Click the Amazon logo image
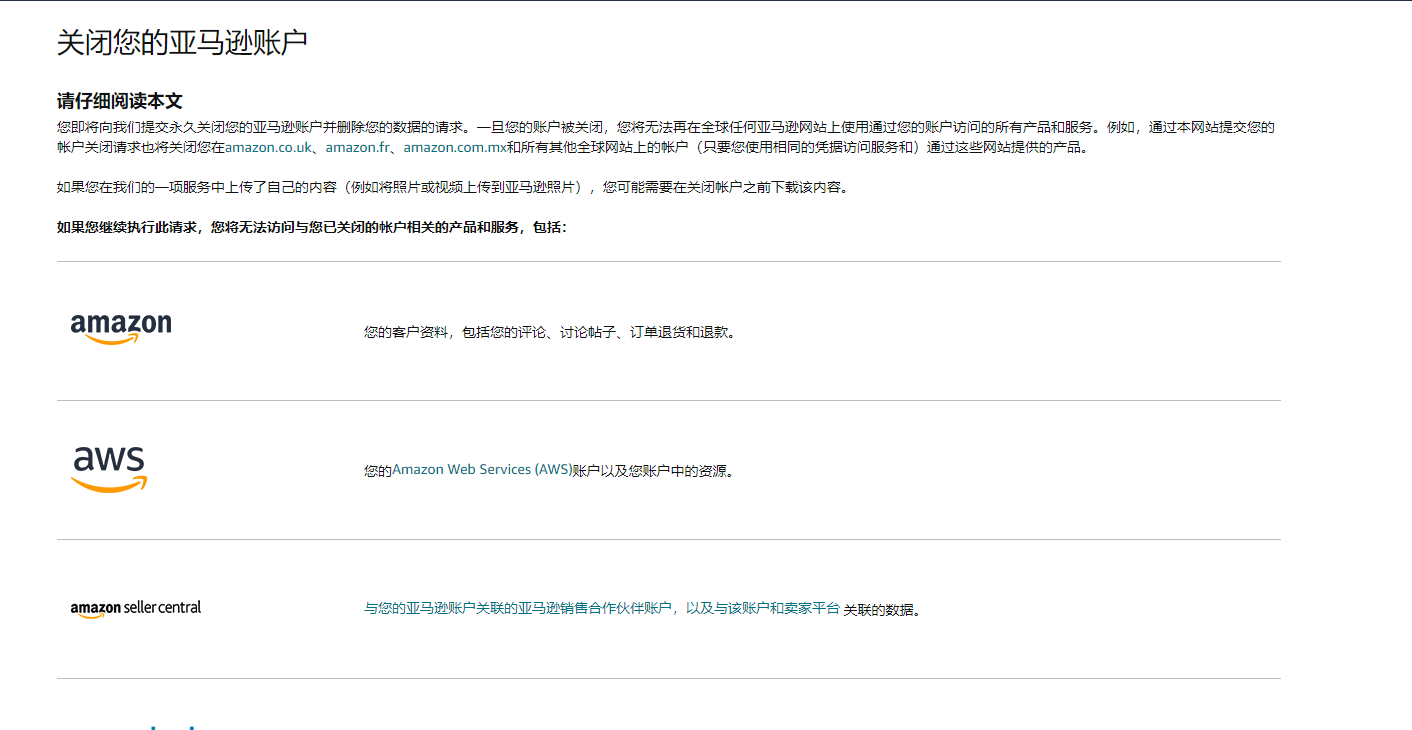The height and width of the screenshot is (730, 1412). tap(121, 329)
